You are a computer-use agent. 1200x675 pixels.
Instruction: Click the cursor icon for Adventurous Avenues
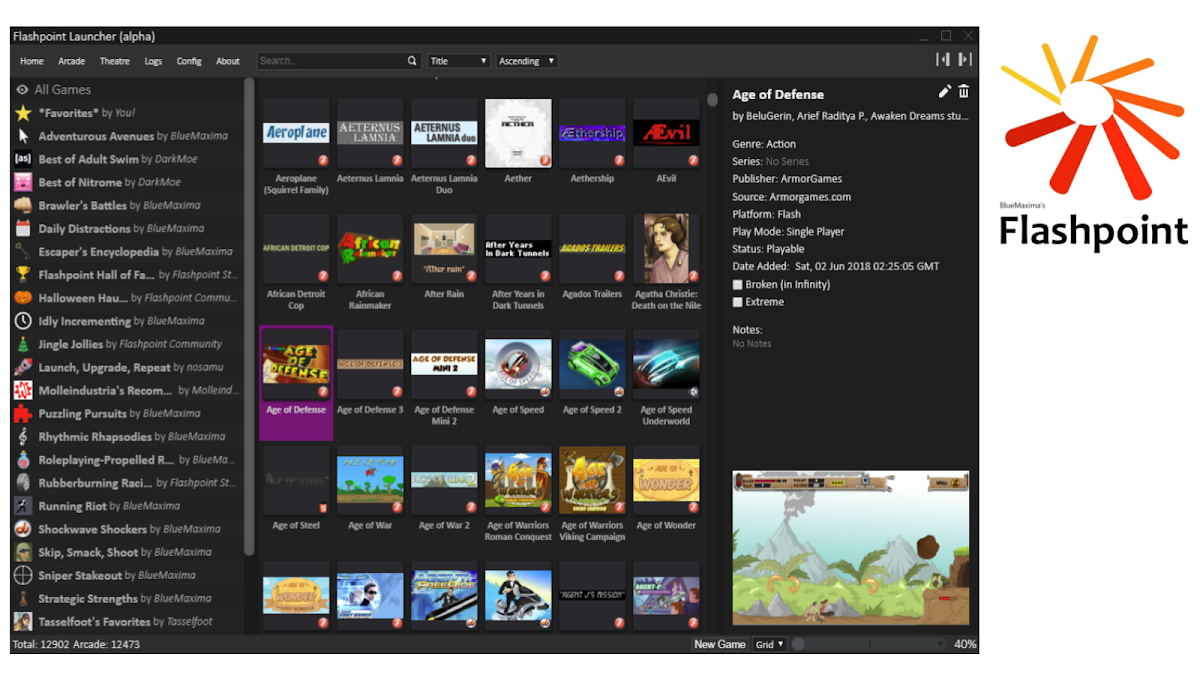[23, 136]
